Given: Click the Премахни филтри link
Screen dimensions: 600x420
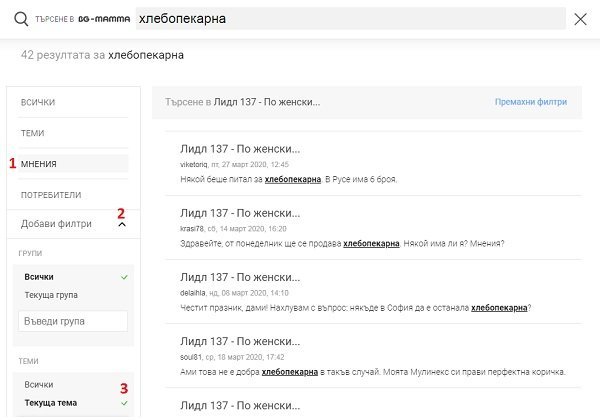Looking at the screenshot, I should pyautogui.click(x=531, y=102).
